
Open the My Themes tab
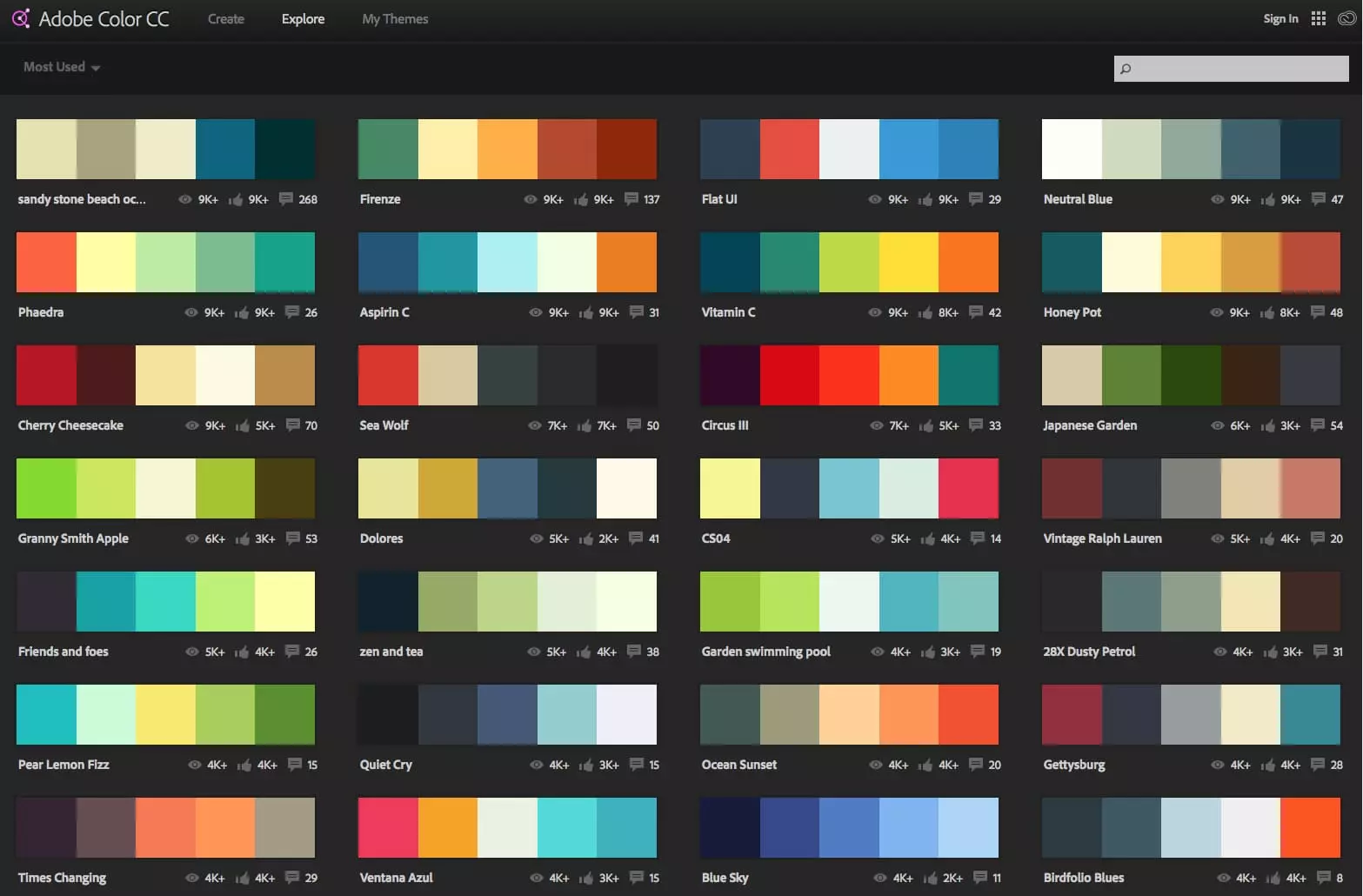[x=395, y=19]
